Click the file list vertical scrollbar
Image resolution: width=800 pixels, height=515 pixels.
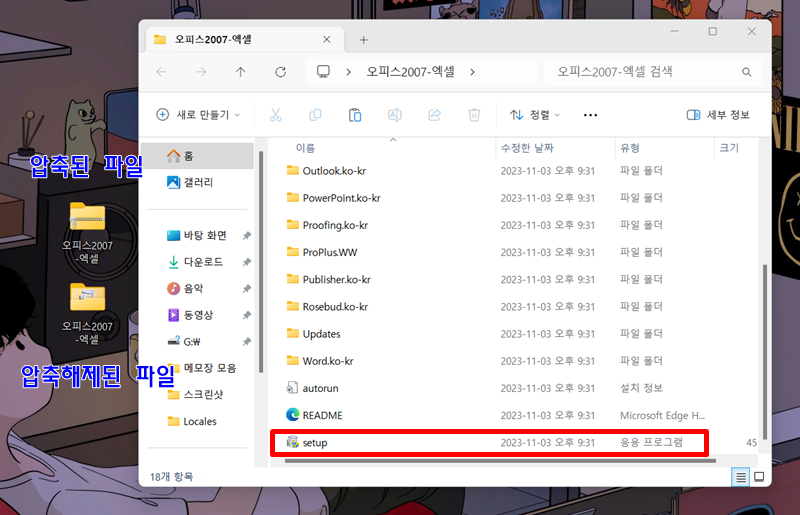pyautogui.click(x=764, y=352)
